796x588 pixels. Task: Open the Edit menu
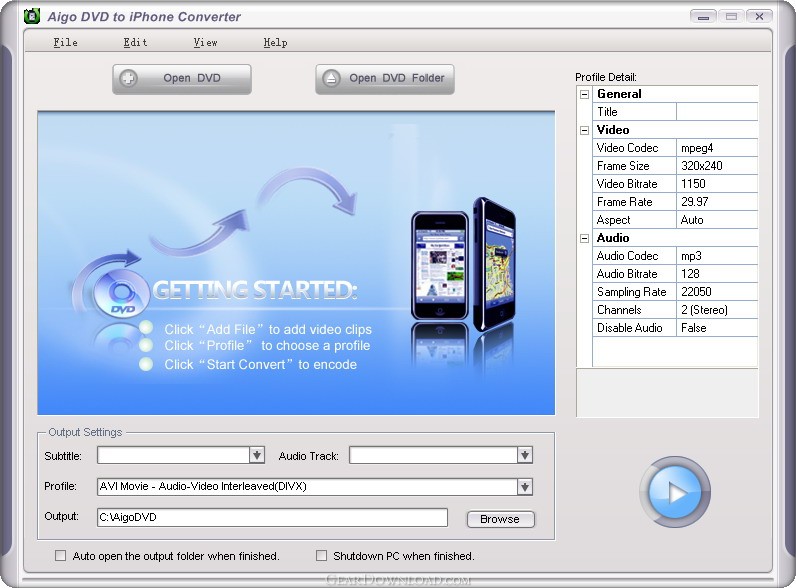point(136,43)
